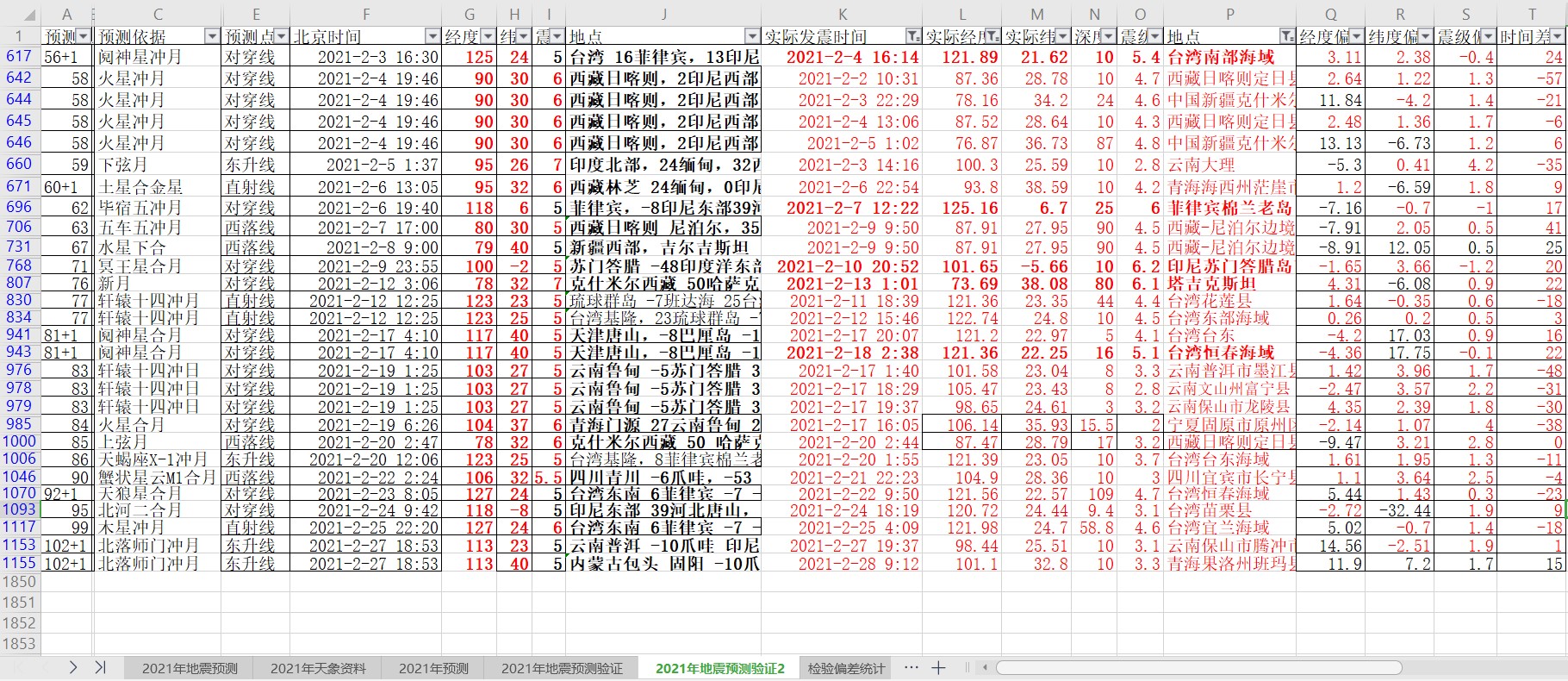Image resolution: width=1568 pixels, height=681 pixels.
Task: Jump to last sheet tab arrow
Action: point(100,668)
